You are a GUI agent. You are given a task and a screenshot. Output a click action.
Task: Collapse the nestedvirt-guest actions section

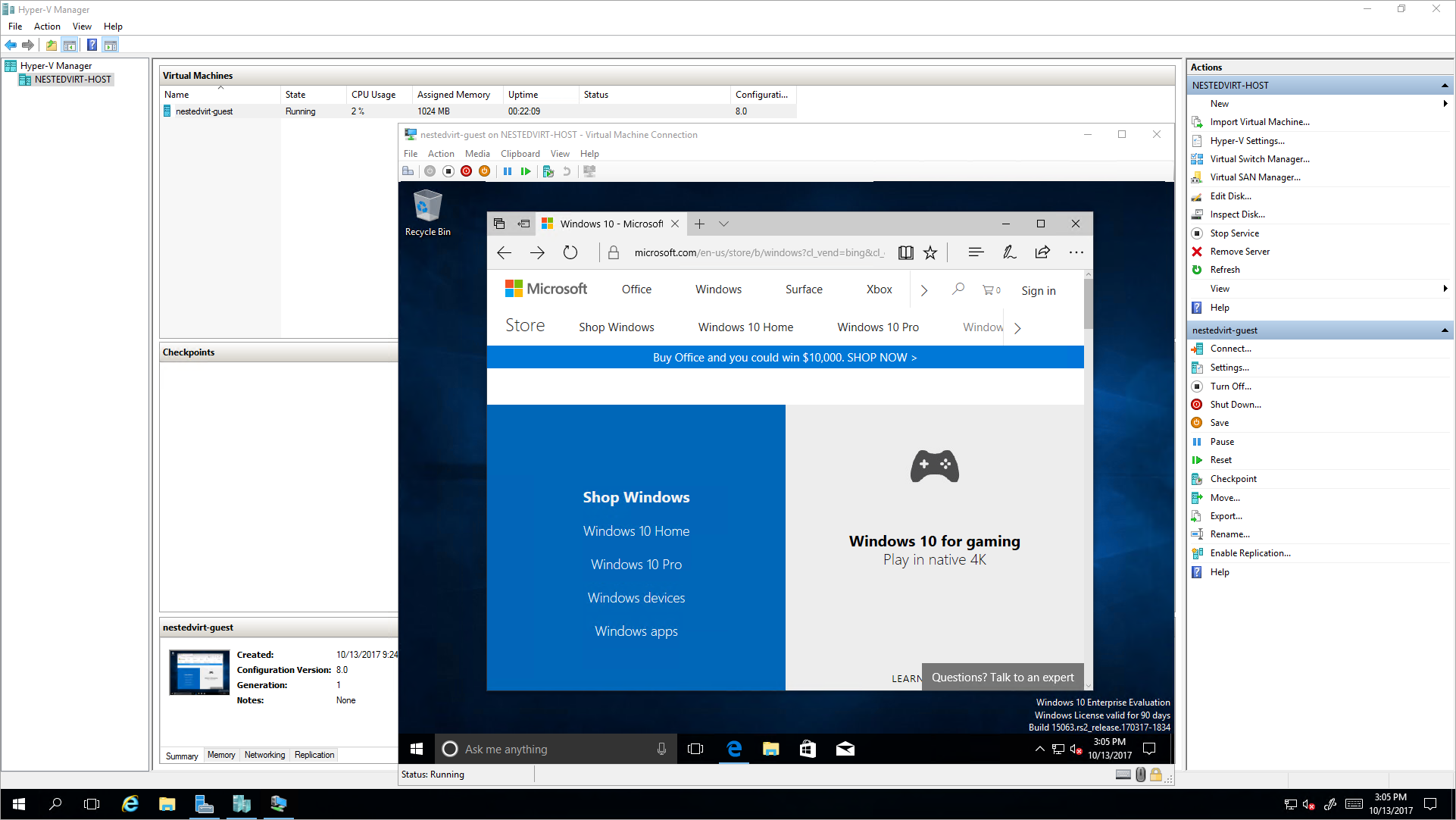1445,330
